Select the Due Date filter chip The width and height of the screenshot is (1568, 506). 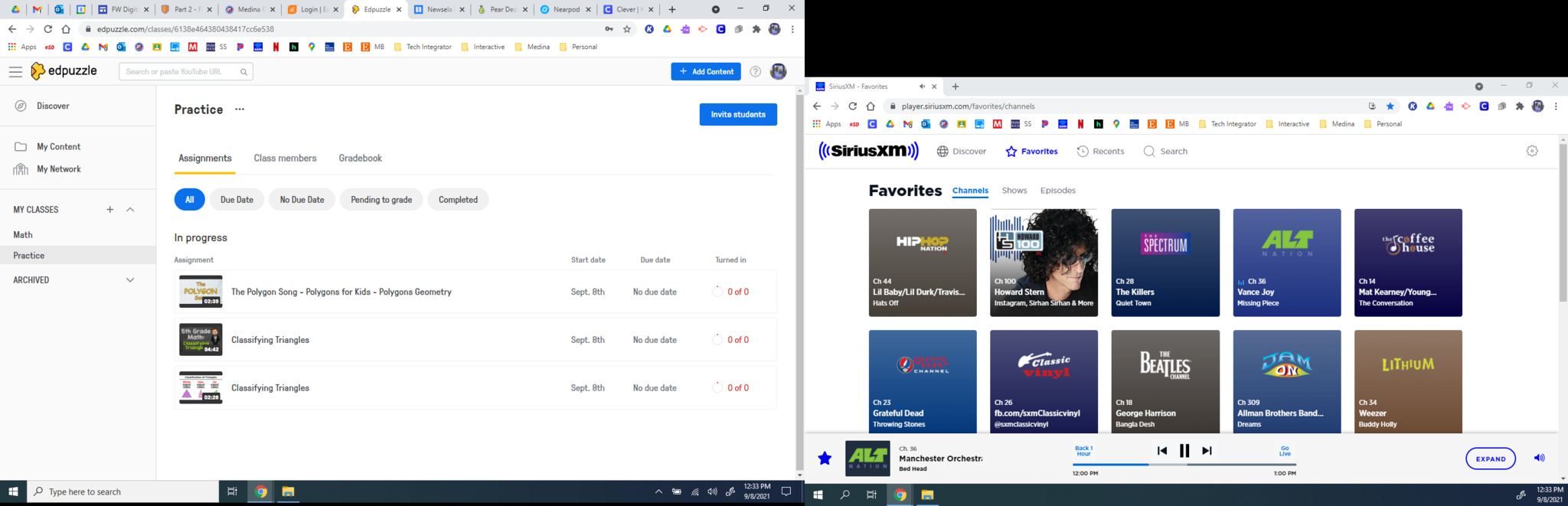pyautogui.click(x=237, y=200)
